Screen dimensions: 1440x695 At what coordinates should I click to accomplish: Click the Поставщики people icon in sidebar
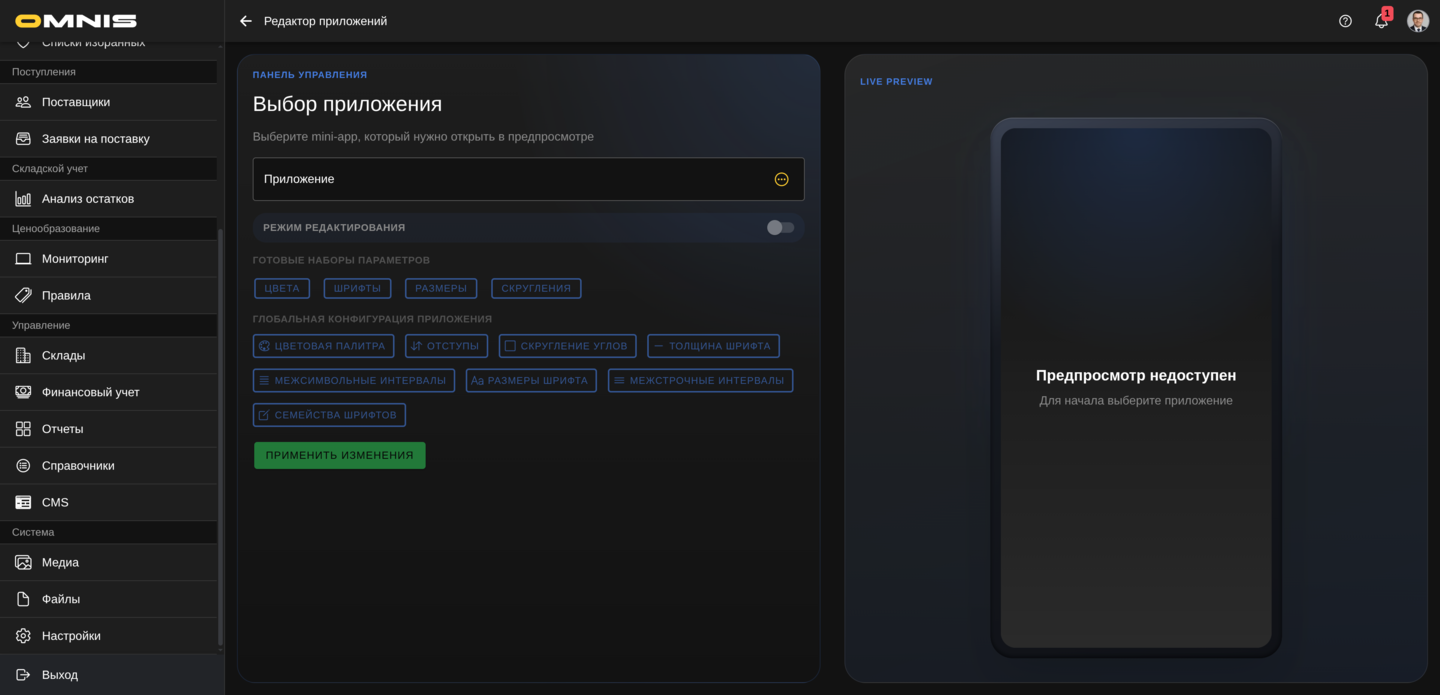(23, 102)
